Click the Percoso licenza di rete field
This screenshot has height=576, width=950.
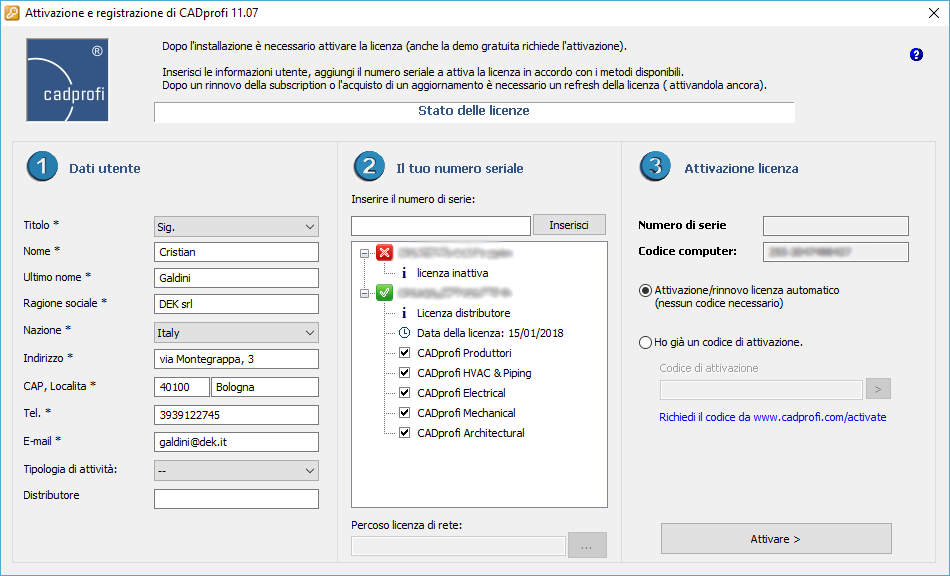[x=458, y=546]
